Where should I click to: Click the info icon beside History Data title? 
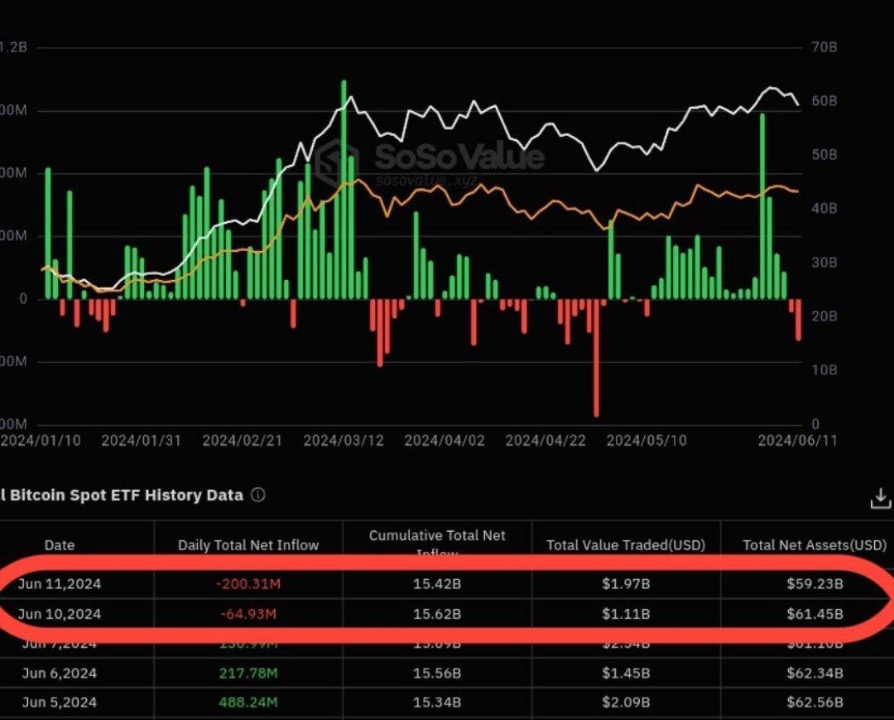258,495
